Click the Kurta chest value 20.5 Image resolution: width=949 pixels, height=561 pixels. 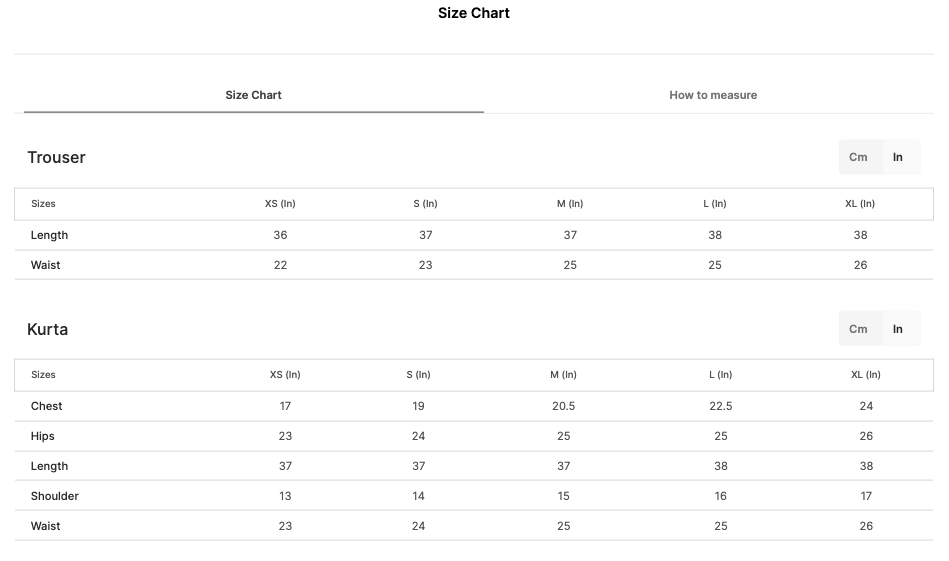(563, 406)
